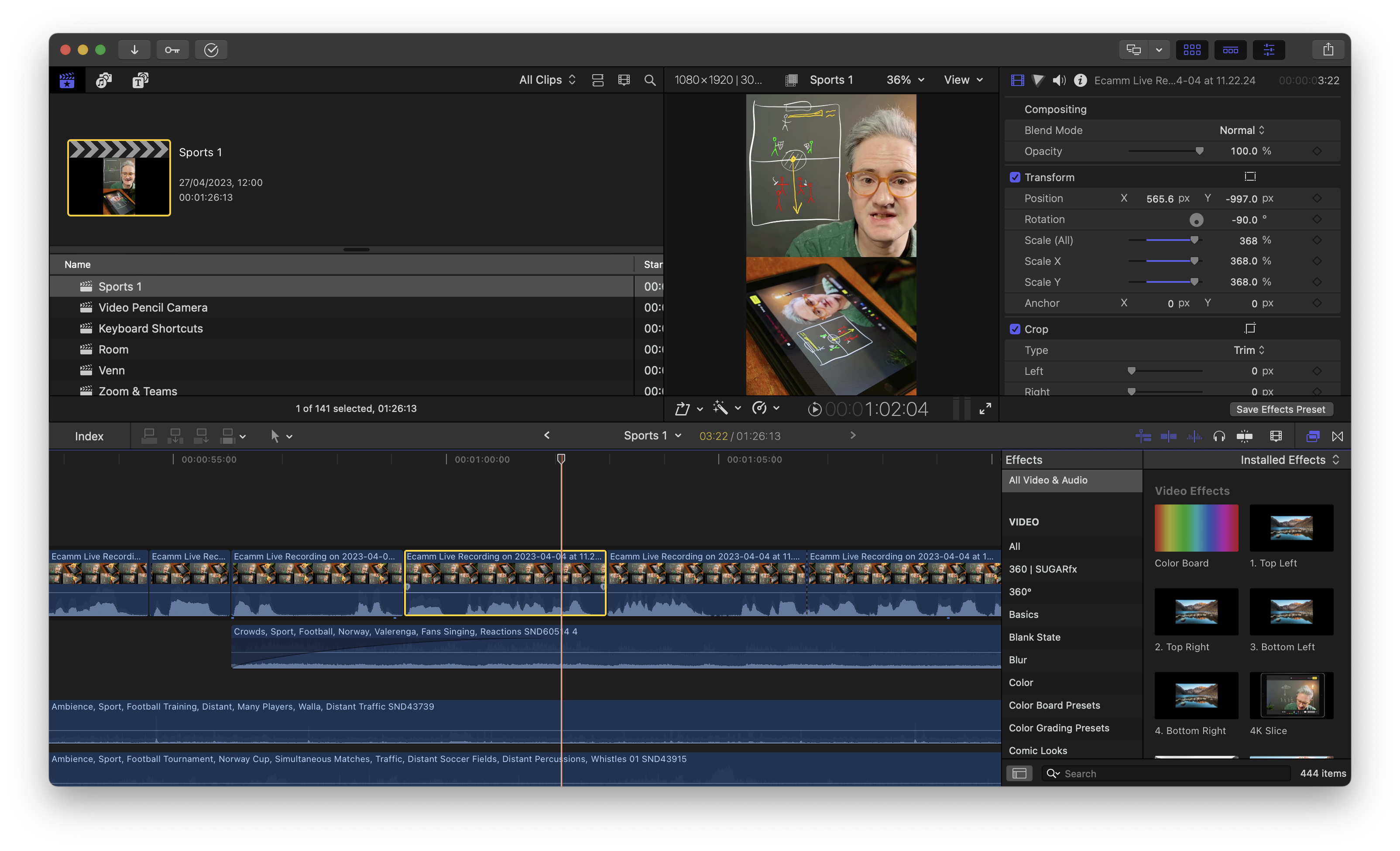Open the Blend Mode Normal dropdown
The image size is (1400, 851).
1242,130
